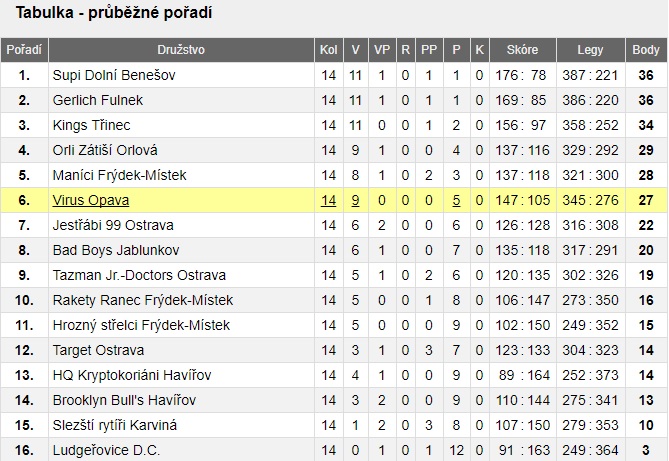This screenshot has width=669, height=461.
Task: Select the Target Ostrava team name
Action: pyautogui.click(x=98, y=350)
